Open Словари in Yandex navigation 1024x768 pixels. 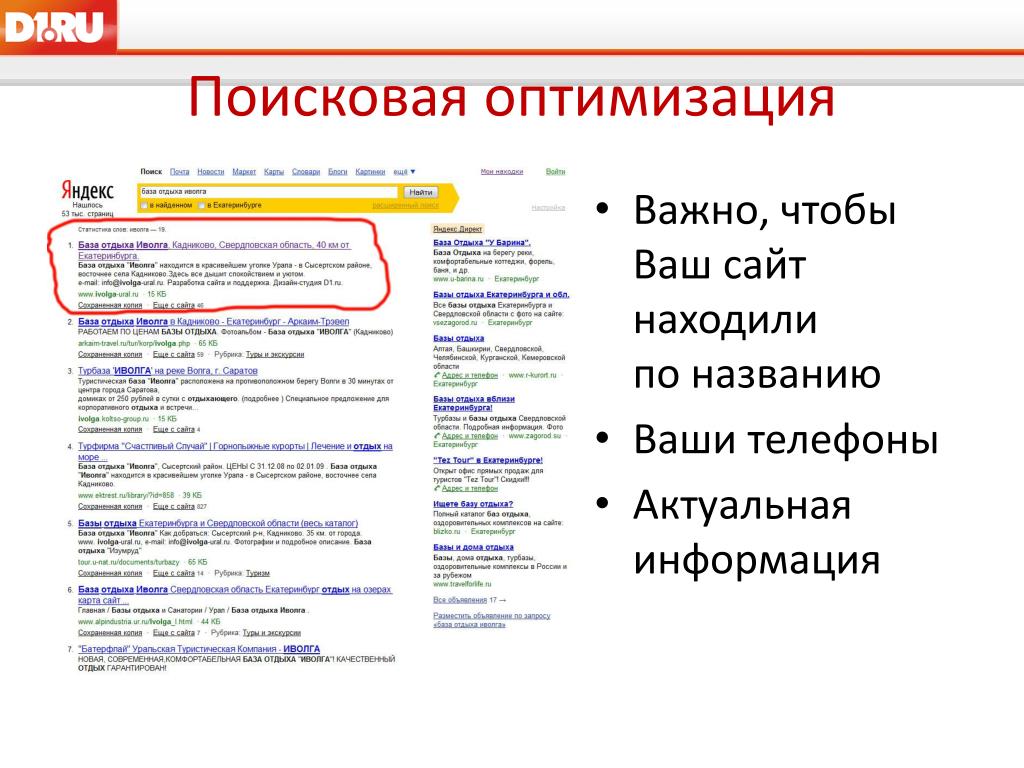point(306,172)
